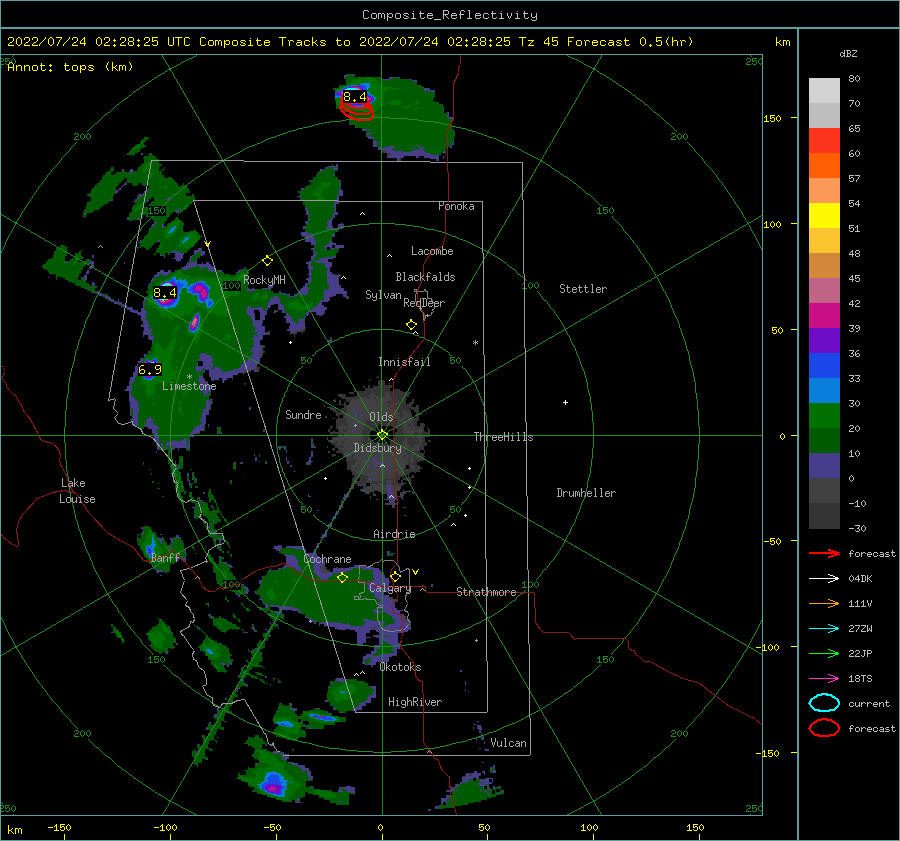Click the dBZ legend heading

click(848, 53)
